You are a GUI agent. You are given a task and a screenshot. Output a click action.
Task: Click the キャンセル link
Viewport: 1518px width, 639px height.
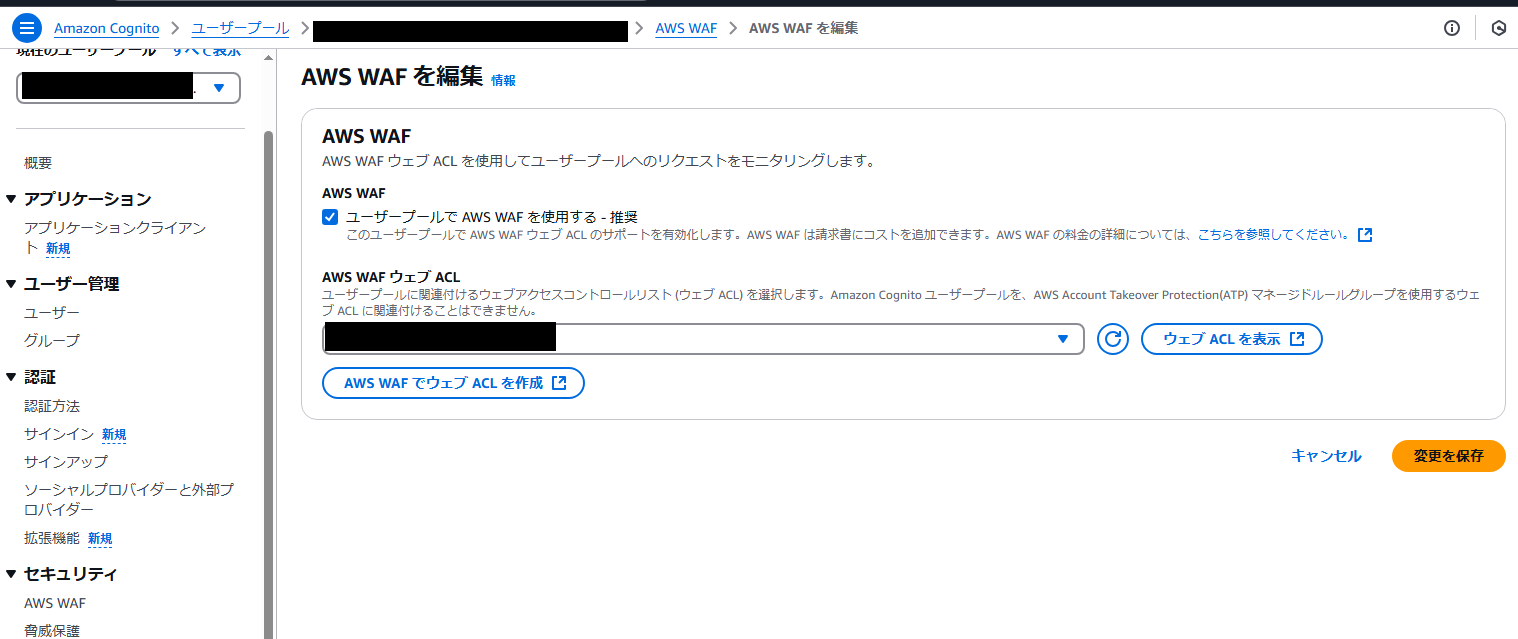pyautogui.click(x=1325, y=455)
